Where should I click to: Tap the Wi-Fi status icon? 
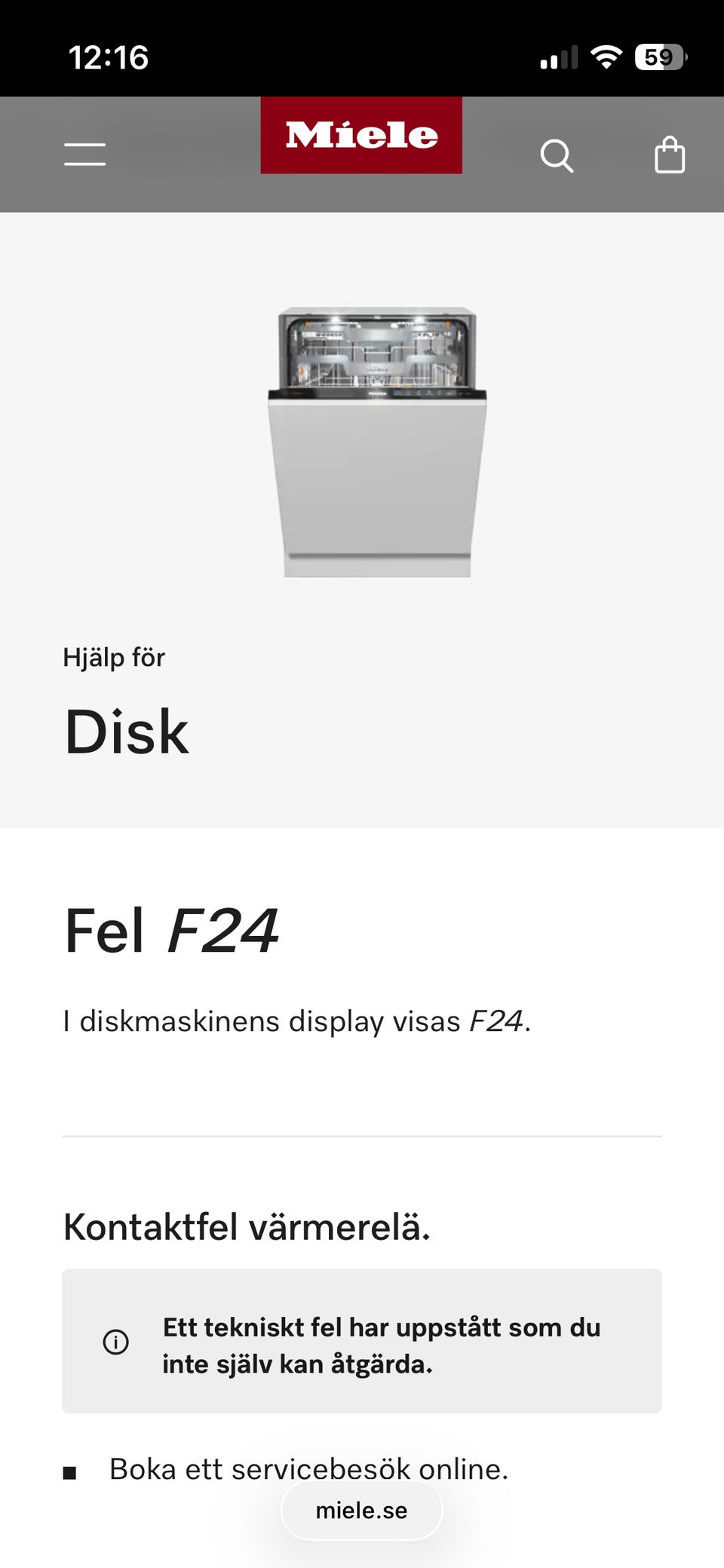coord(606,57)
